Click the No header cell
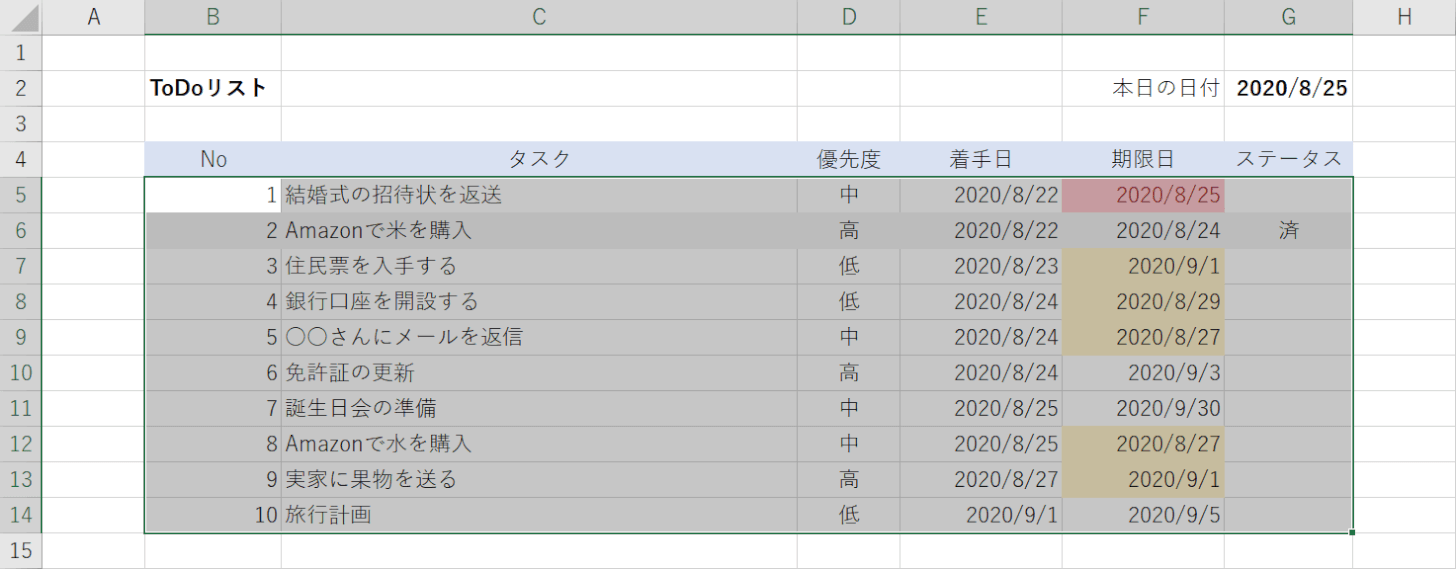This screenshot has height=569, width=1456. coord(213,159)
